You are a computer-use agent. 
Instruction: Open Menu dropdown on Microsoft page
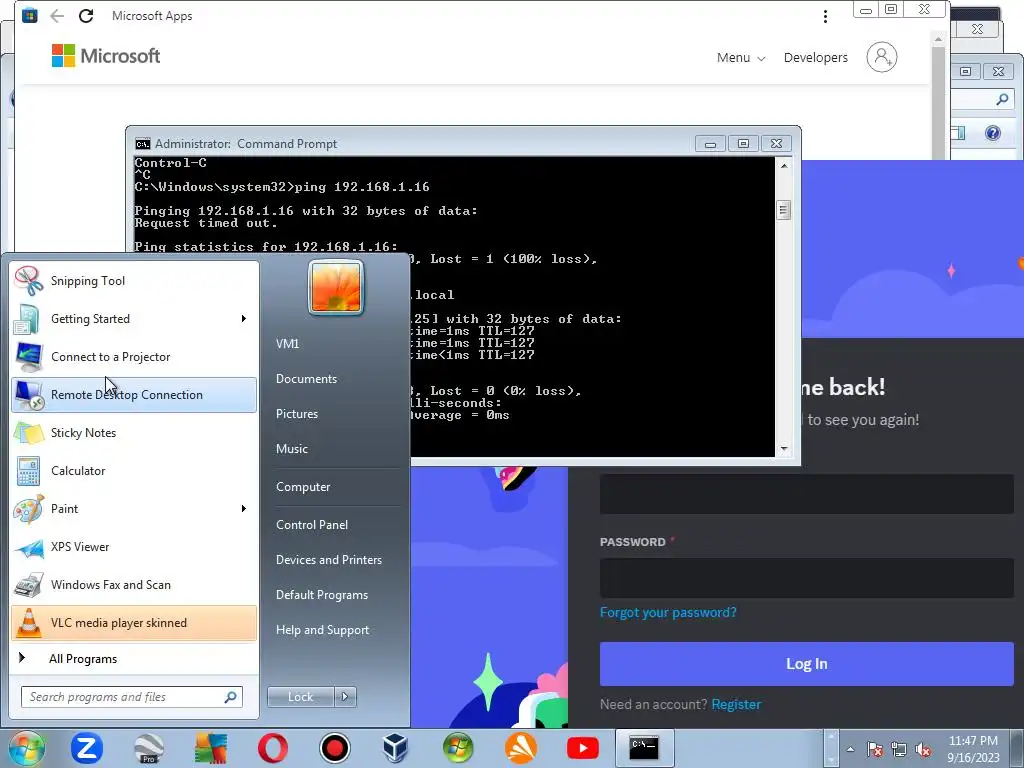[x=741, y=57]
